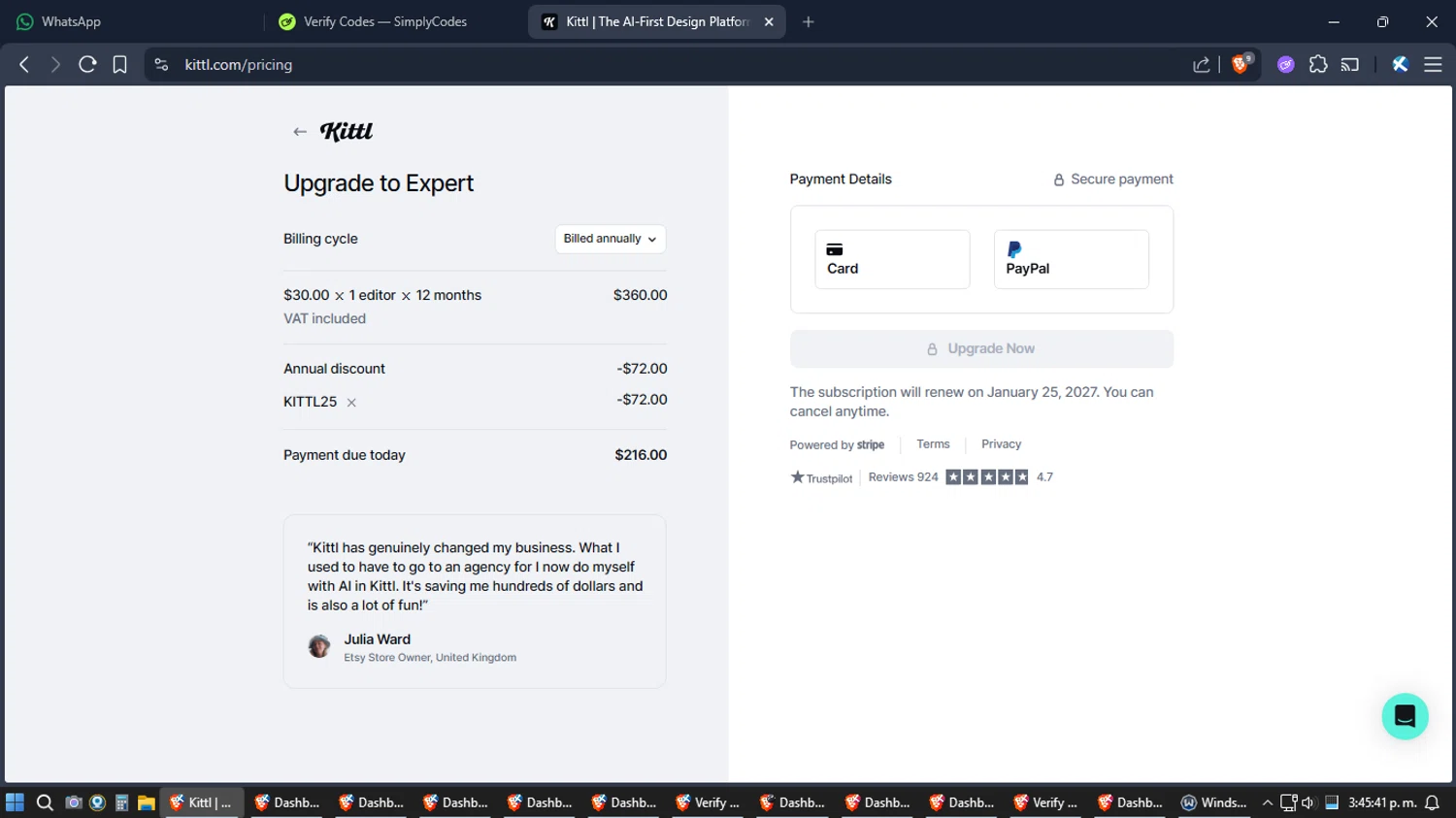Select Card as payment method
1456x818 pixels.
tap(891, 259)
